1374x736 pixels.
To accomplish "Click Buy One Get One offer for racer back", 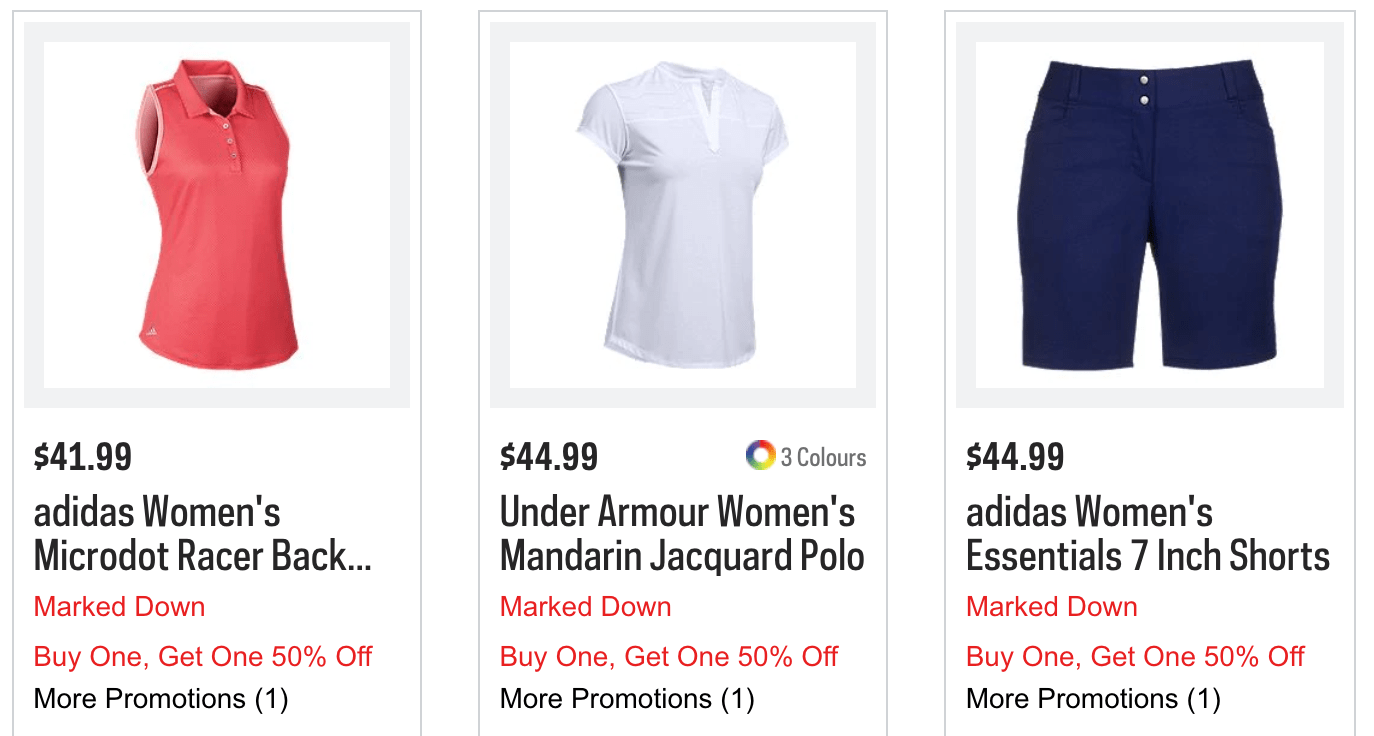I will click(x=203, y=657).
